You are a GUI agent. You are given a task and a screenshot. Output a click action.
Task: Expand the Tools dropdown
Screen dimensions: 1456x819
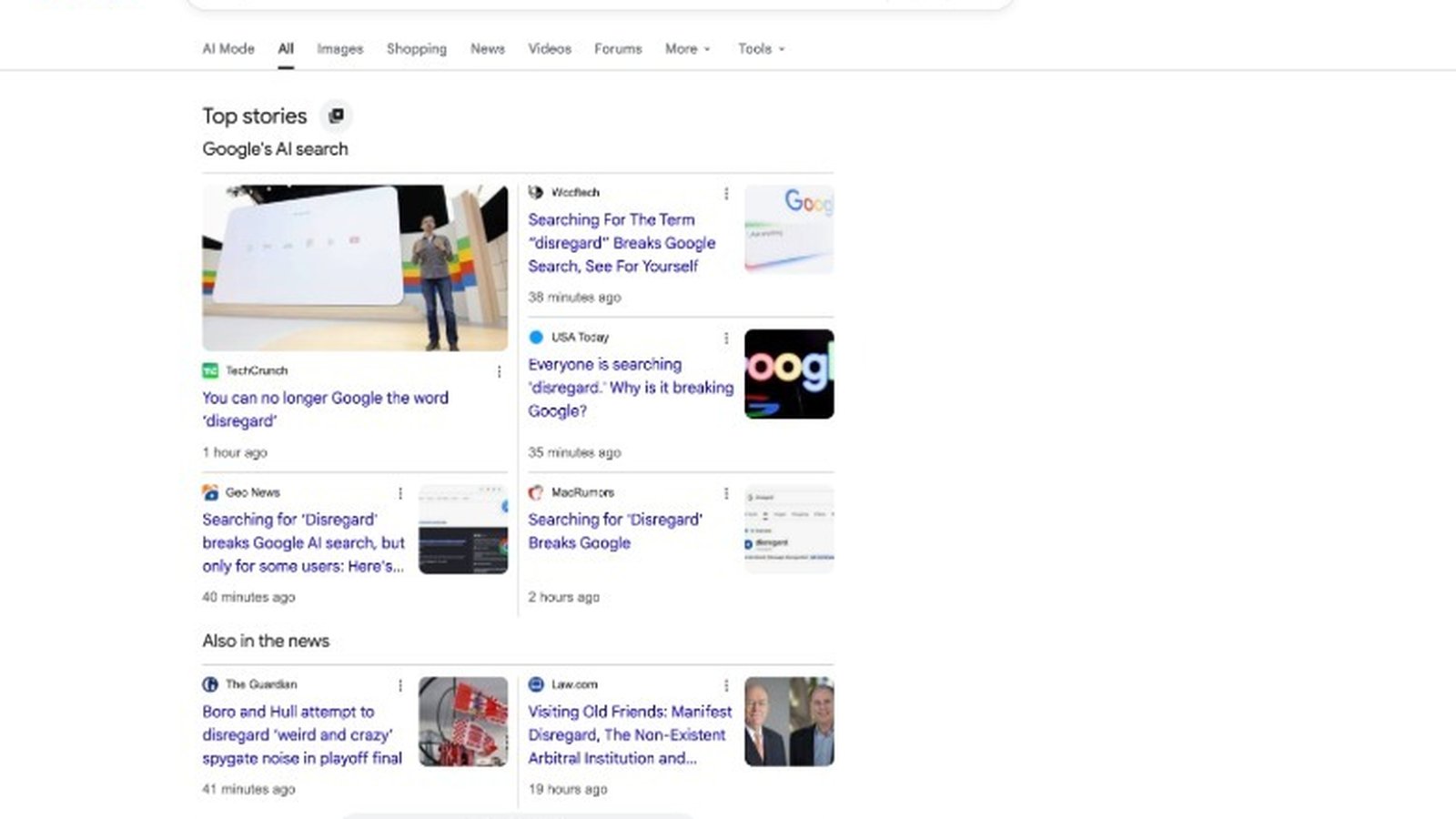(761, 49)
